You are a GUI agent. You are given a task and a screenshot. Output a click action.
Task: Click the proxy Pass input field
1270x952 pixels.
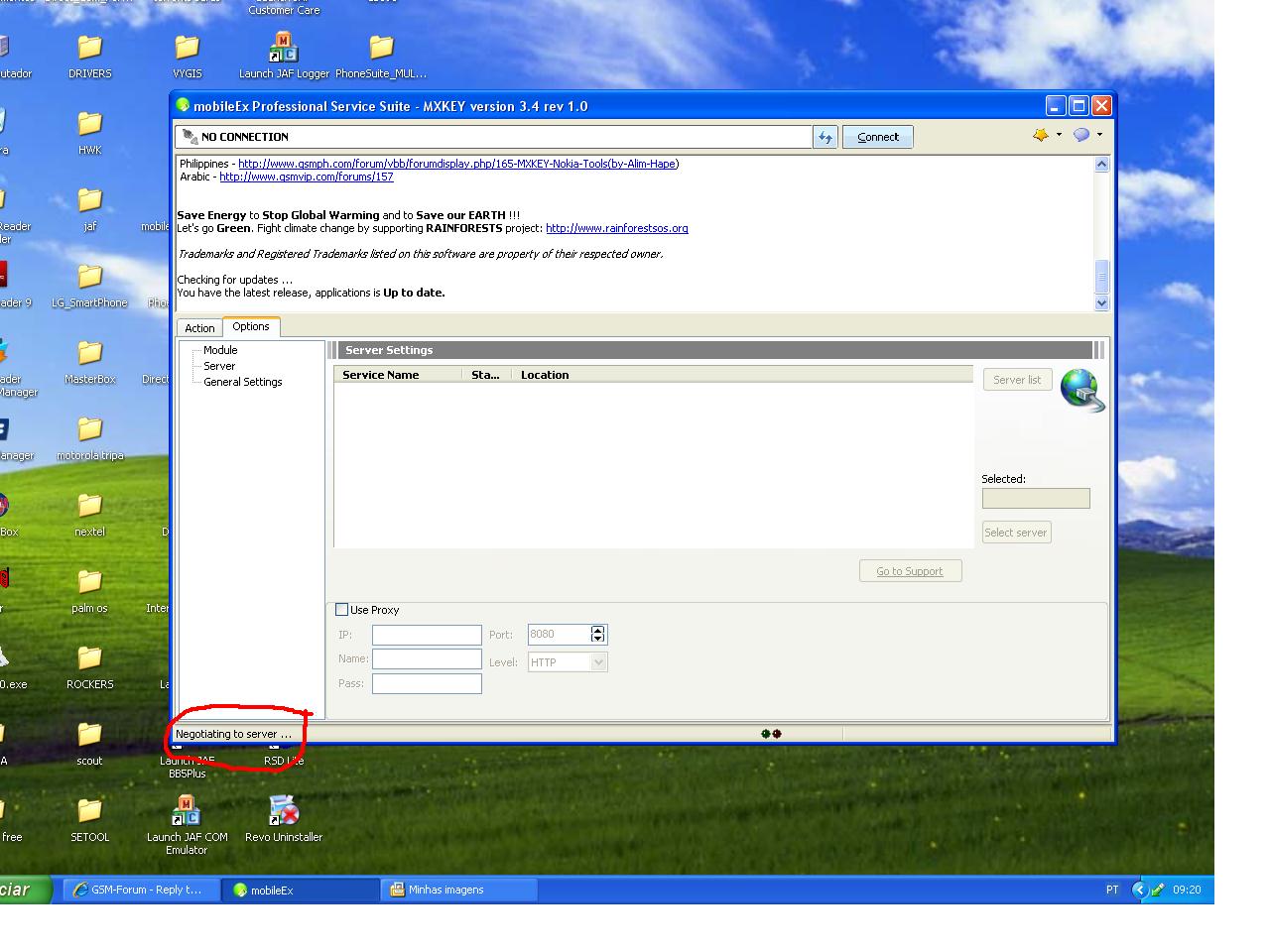tap(427, 683)
